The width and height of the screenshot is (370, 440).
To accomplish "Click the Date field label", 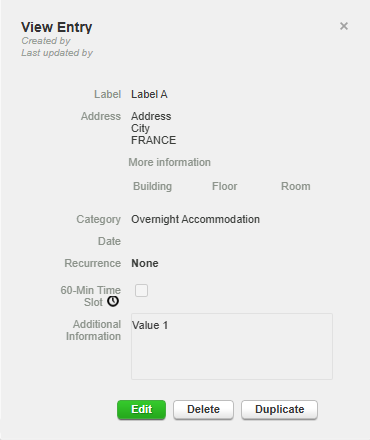I will click(109, 241).
